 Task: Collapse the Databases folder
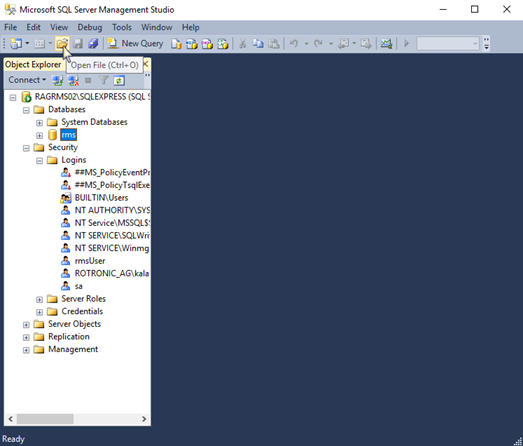26,110
